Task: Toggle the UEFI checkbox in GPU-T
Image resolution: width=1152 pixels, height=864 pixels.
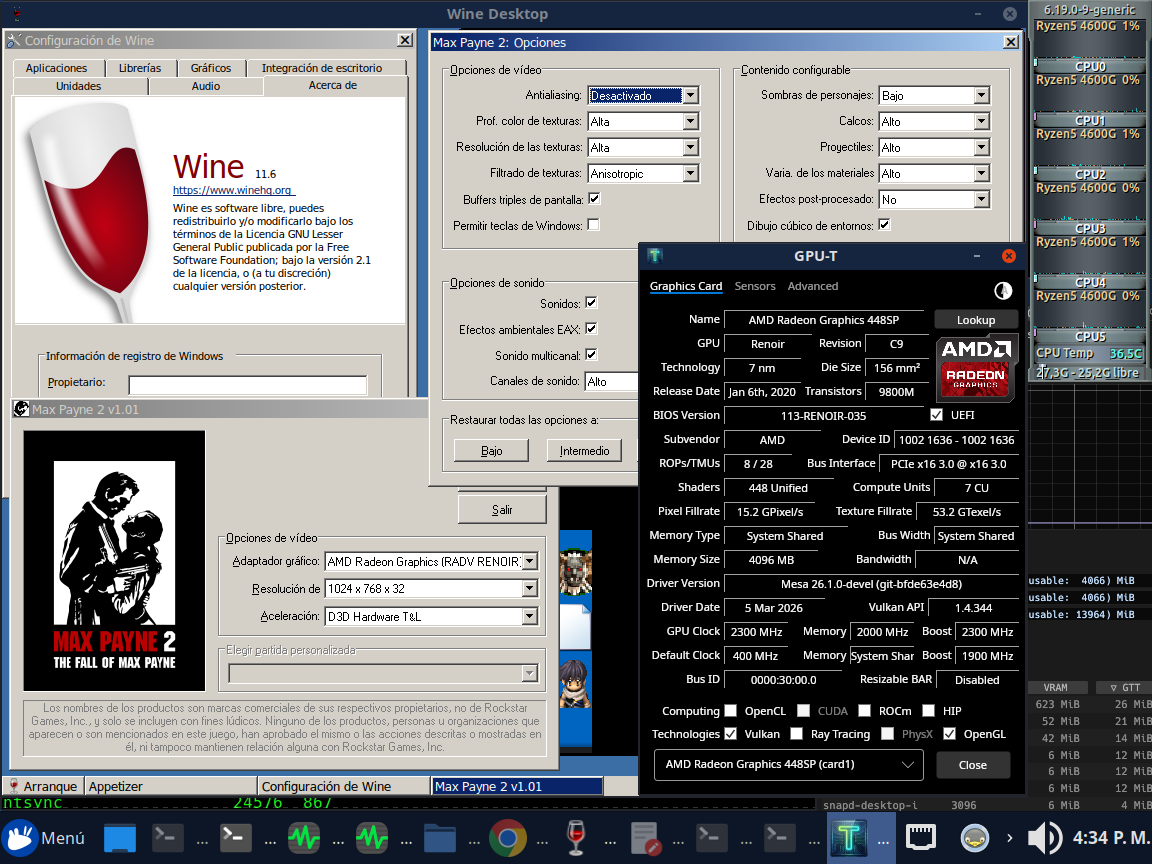Action: 937,415
